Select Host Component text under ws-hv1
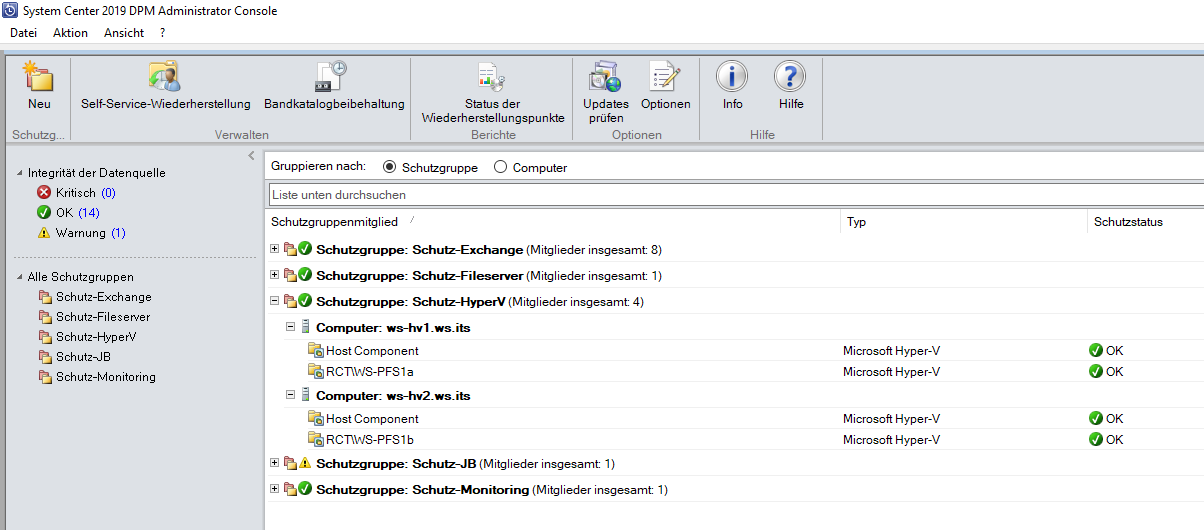 372,351
